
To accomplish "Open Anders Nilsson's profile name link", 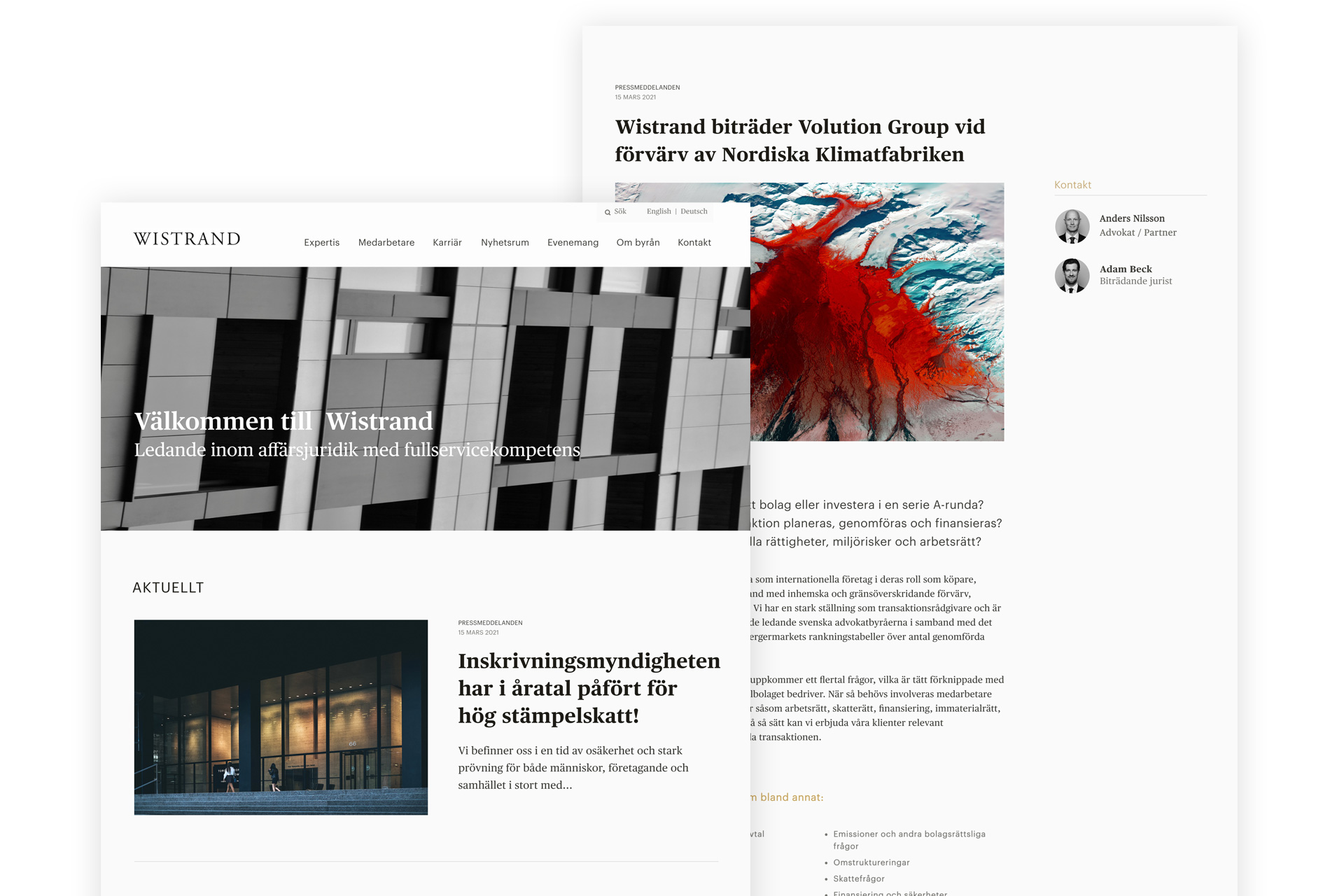I will tap(1132, 218).
